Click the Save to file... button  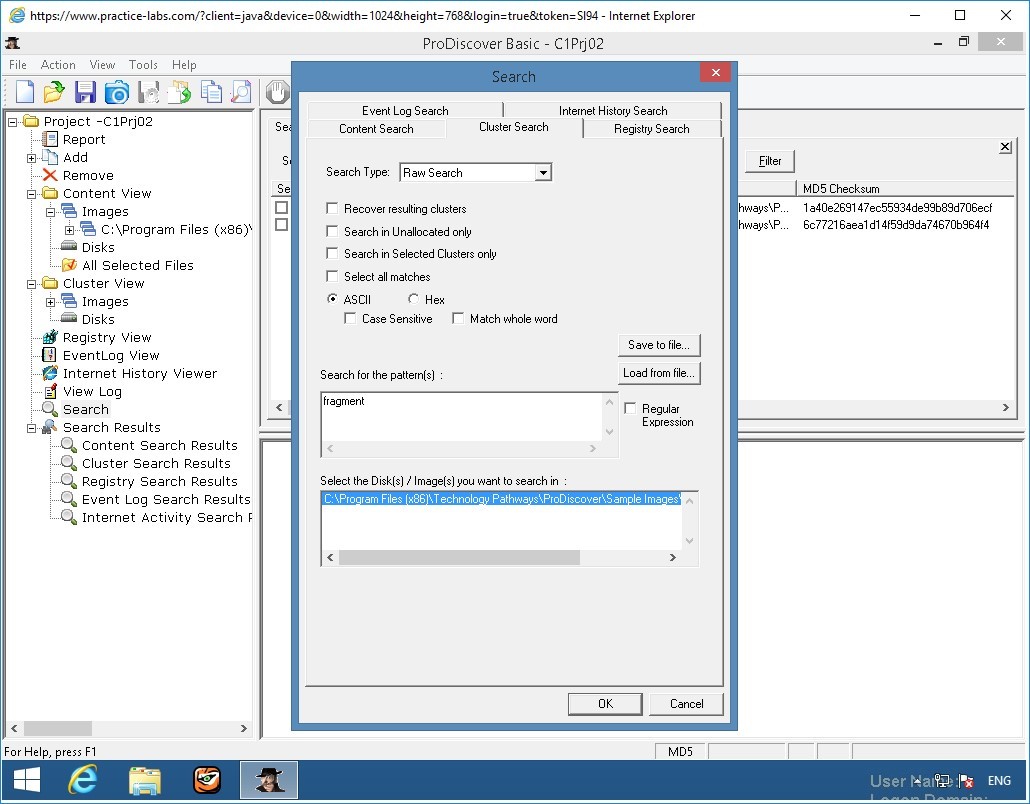[x=659, y=345]
